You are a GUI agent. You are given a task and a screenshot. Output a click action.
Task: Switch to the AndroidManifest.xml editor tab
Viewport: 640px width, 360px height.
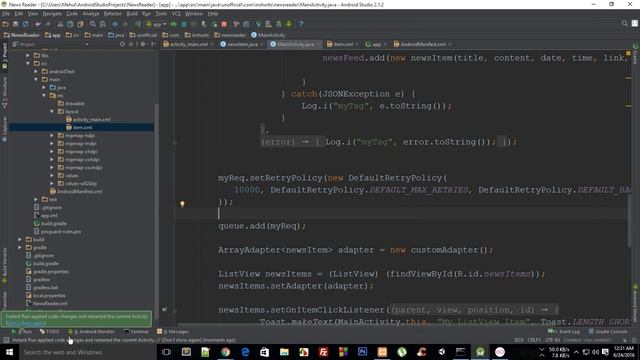422,44
